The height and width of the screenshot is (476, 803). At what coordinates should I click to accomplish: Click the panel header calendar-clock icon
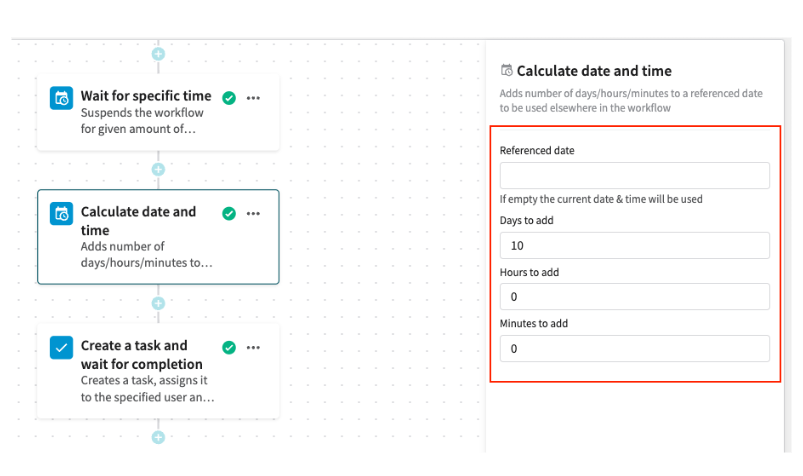[x=506, y=71]
